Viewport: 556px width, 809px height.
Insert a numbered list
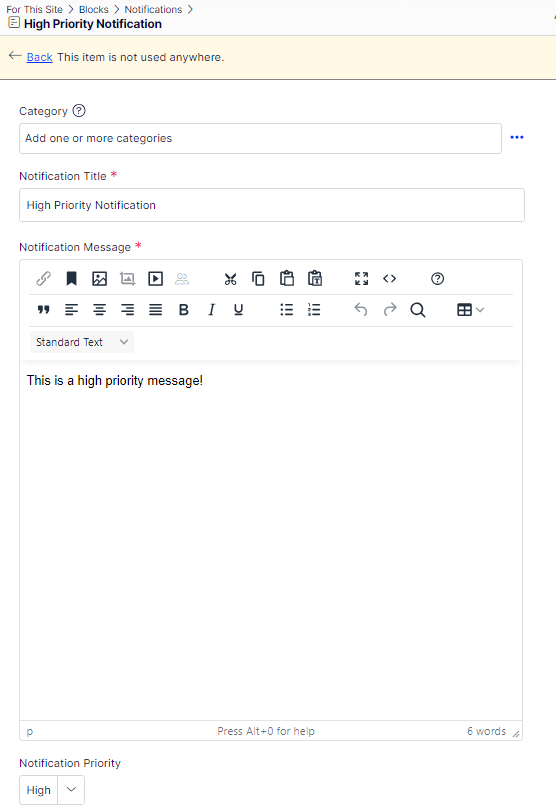tap(314, 310)
